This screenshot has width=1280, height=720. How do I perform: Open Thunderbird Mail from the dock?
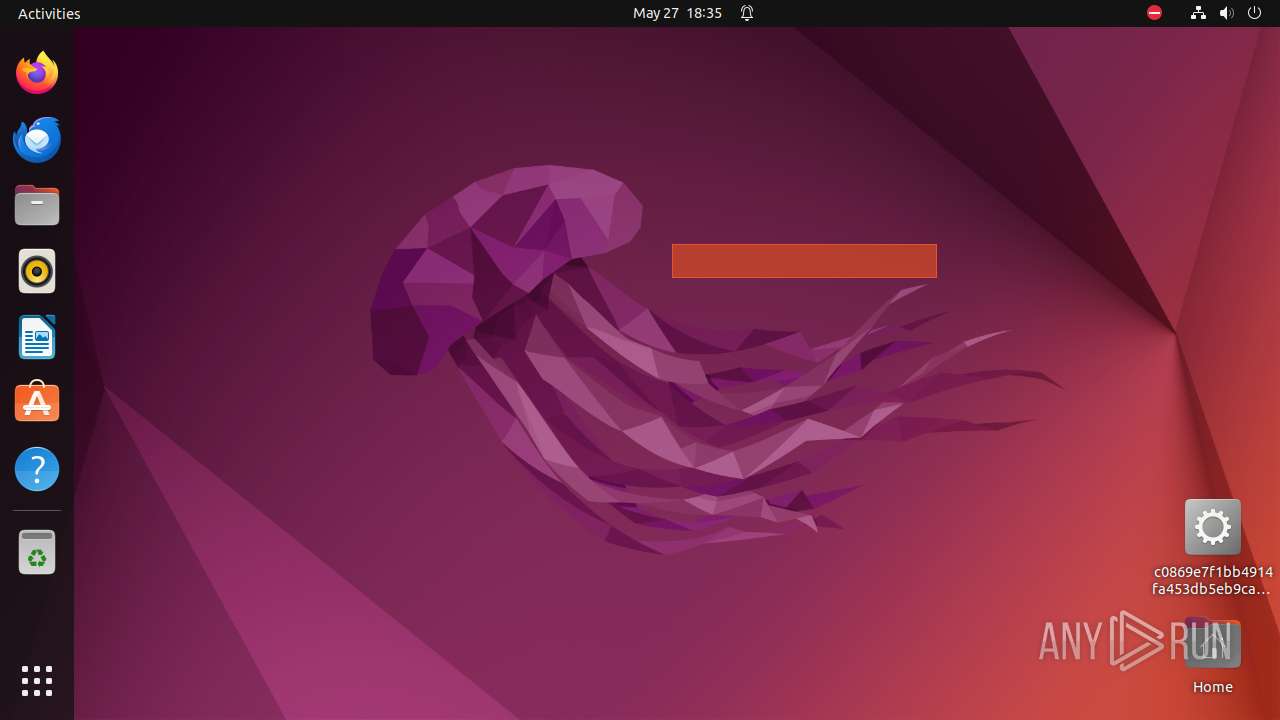pos(37,139)
